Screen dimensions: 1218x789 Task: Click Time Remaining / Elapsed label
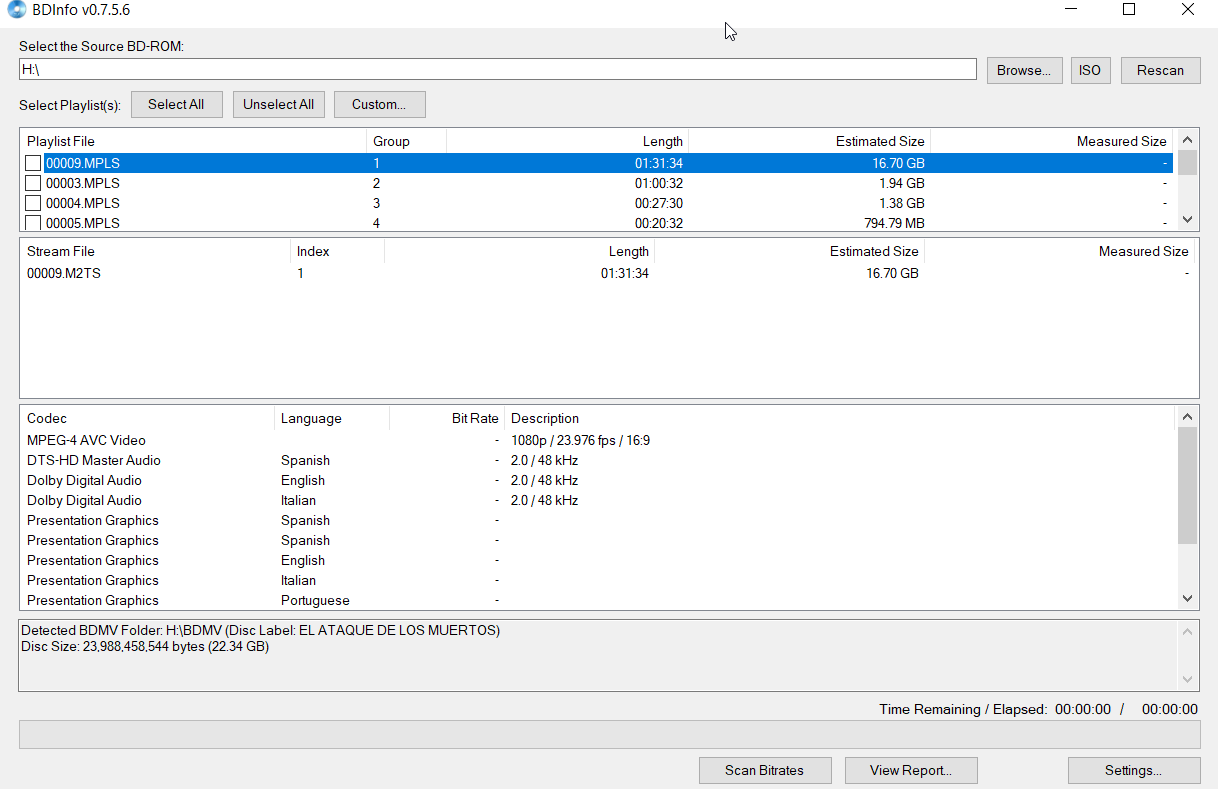(963, 709)
